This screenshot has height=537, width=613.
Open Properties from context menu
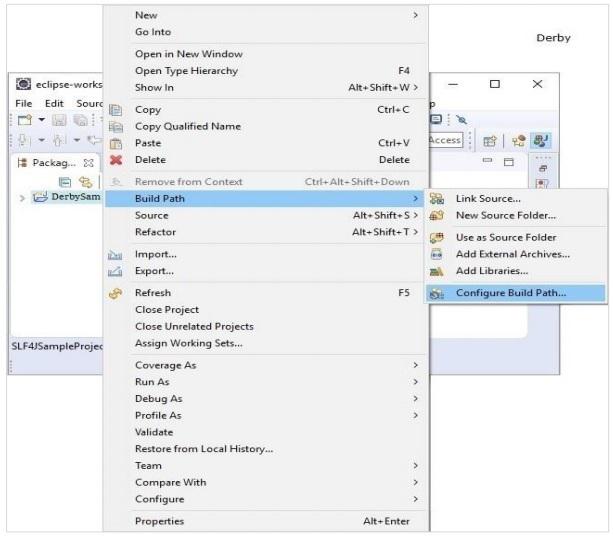coord(265,521)
